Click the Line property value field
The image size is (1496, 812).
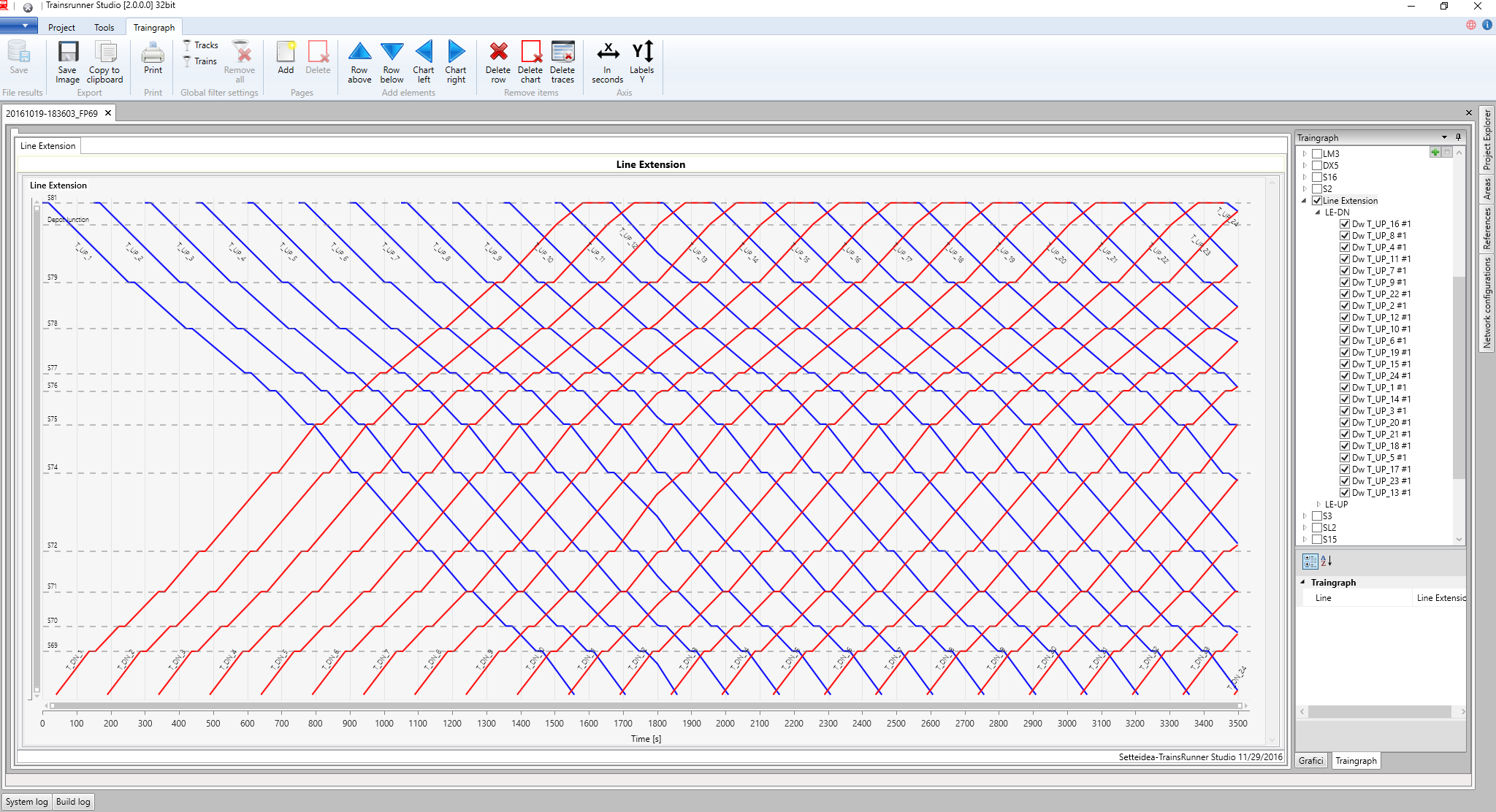click(1440, 598)
